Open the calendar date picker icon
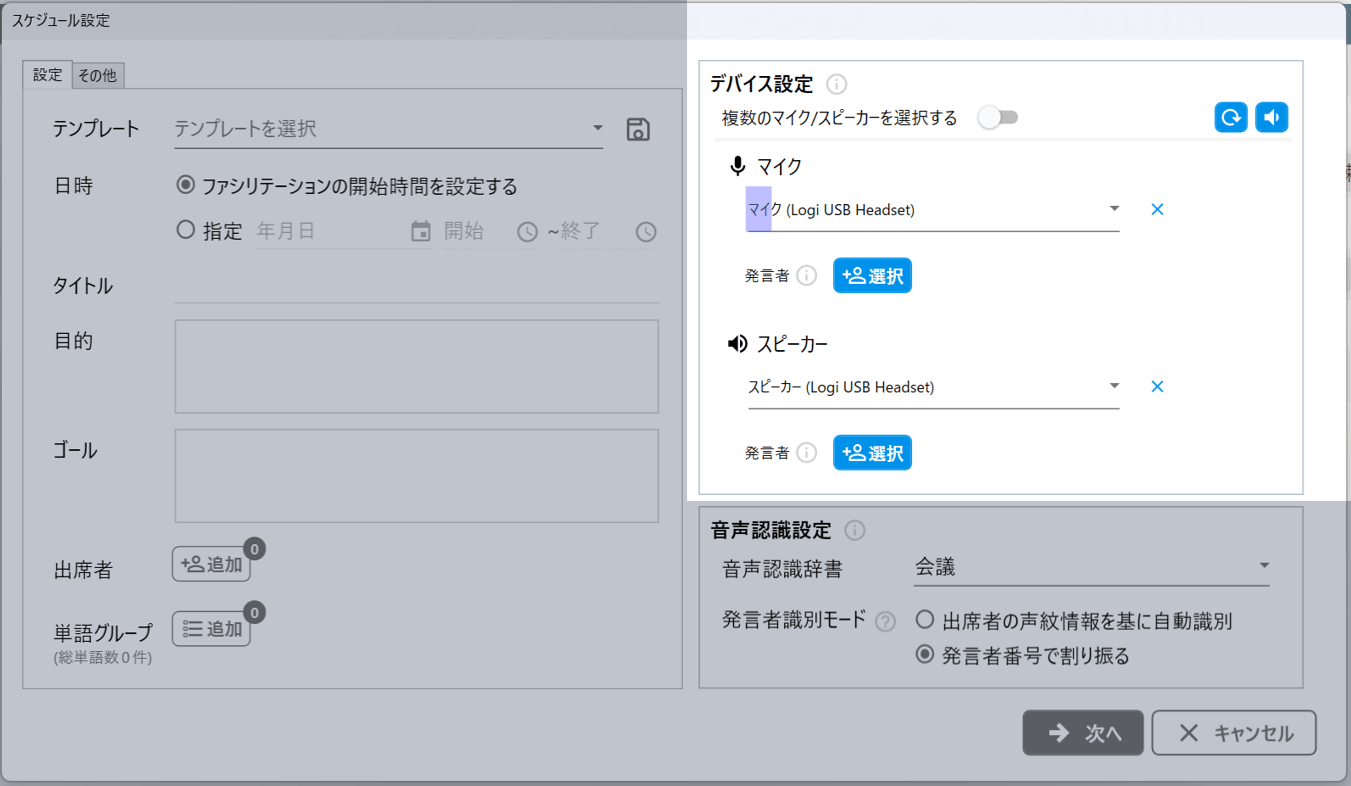 [x=421, y=232]
